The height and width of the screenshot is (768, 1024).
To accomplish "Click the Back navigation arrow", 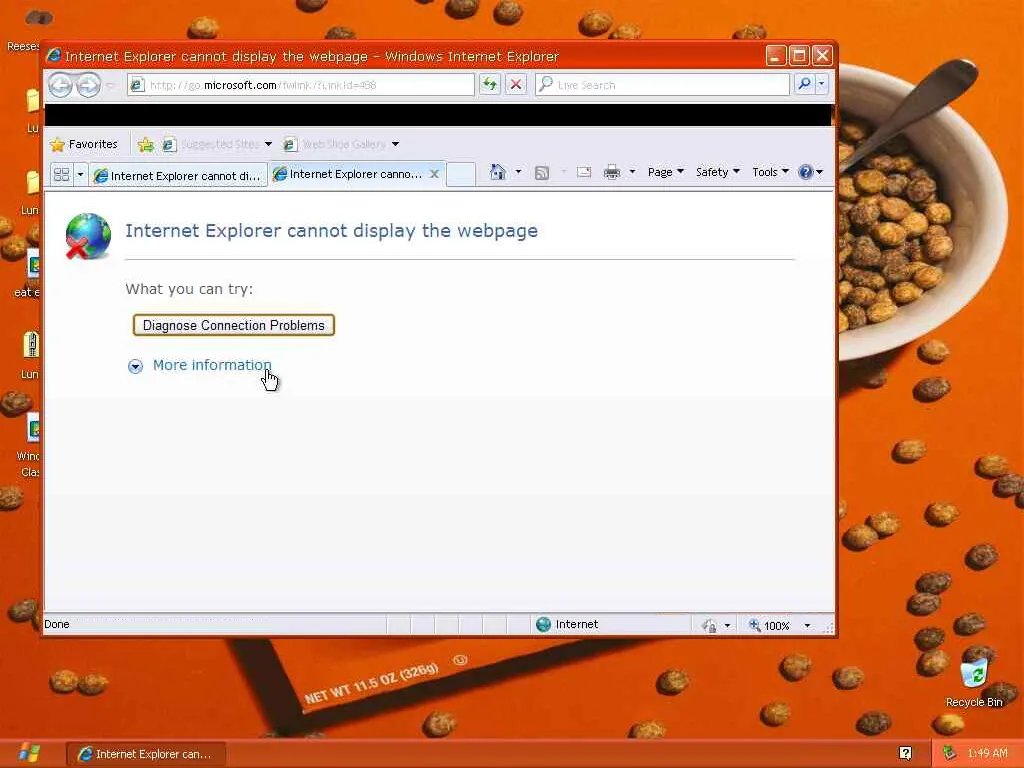I will pos(60,85).
